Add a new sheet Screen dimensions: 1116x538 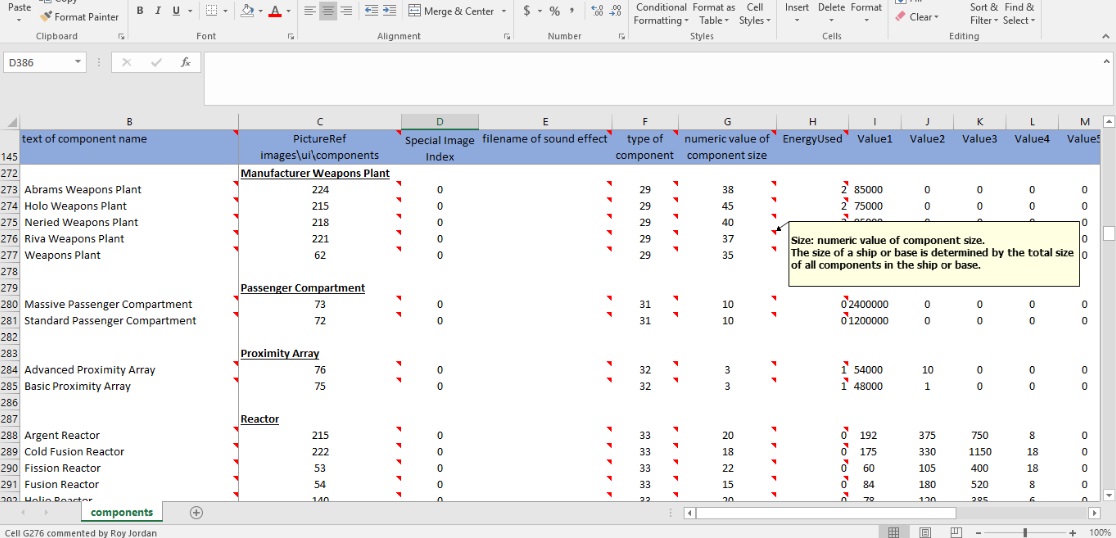(x=196, y=512)
